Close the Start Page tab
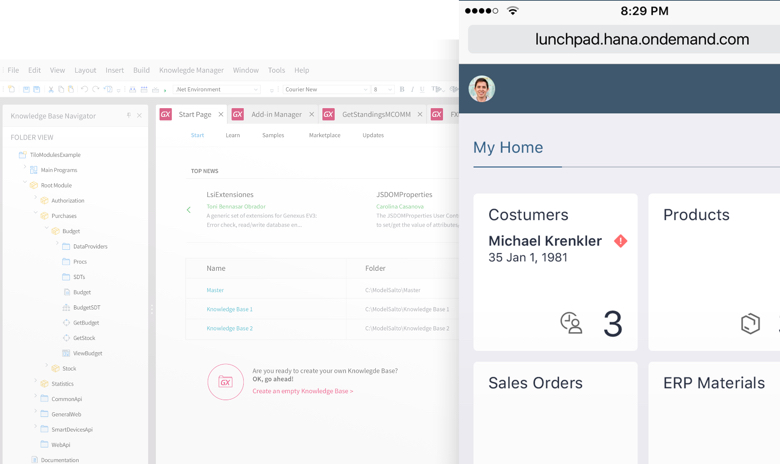This screenshot has width=780, height=464. point(221,114)
